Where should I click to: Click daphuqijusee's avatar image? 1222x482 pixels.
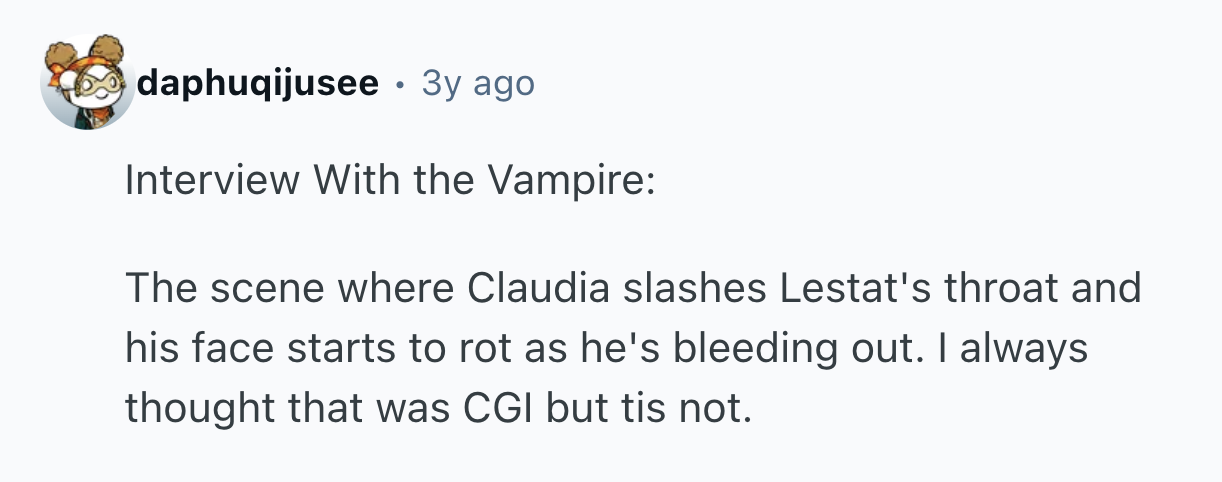click(88, 83)
